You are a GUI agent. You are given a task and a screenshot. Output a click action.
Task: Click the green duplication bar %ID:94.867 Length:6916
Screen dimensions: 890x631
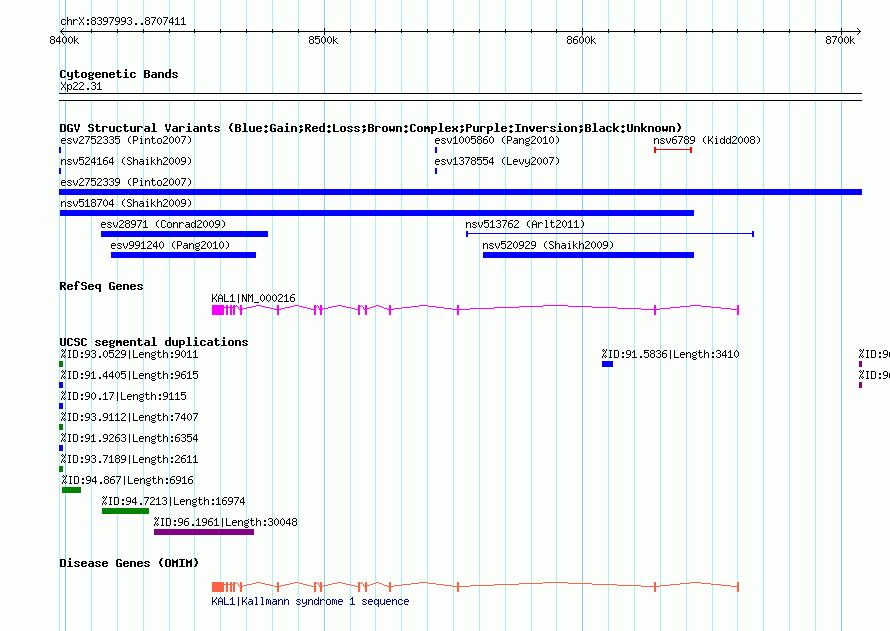coord(72,490)
